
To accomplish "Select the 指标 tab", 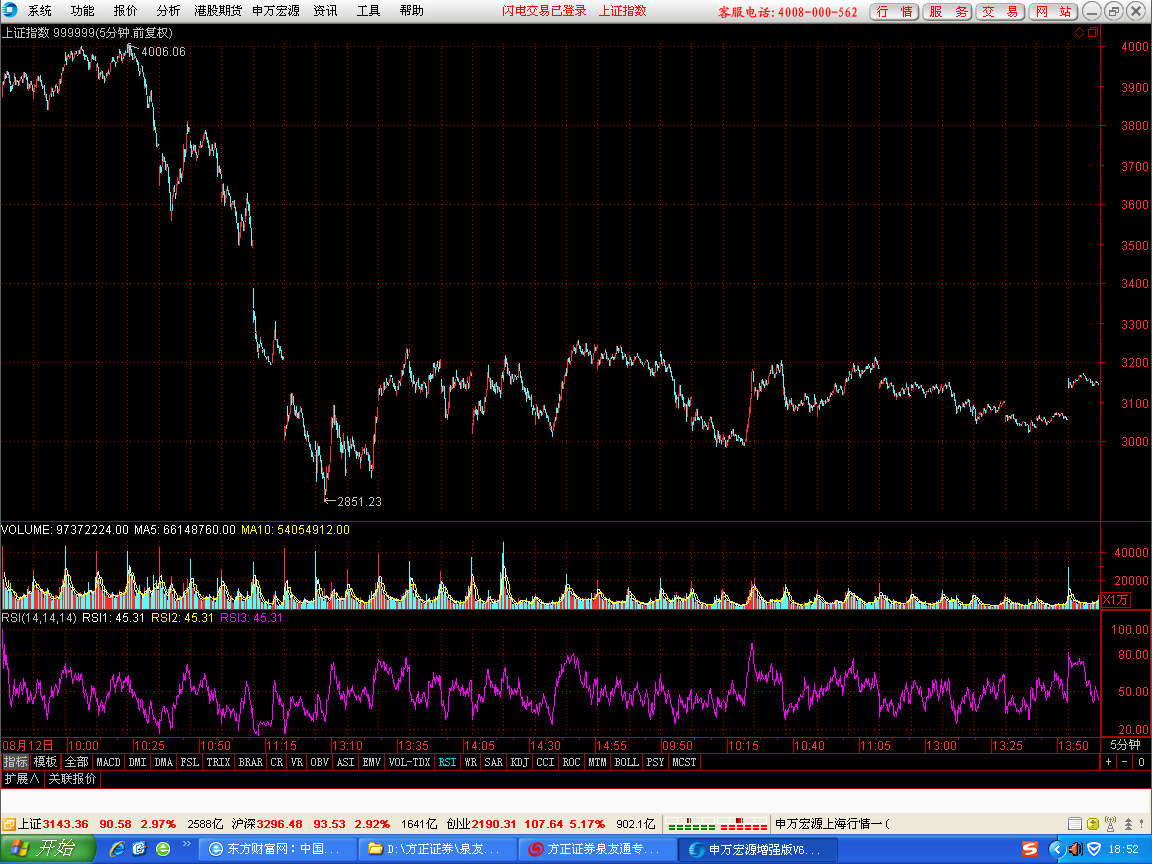I will tap(15, 762).
